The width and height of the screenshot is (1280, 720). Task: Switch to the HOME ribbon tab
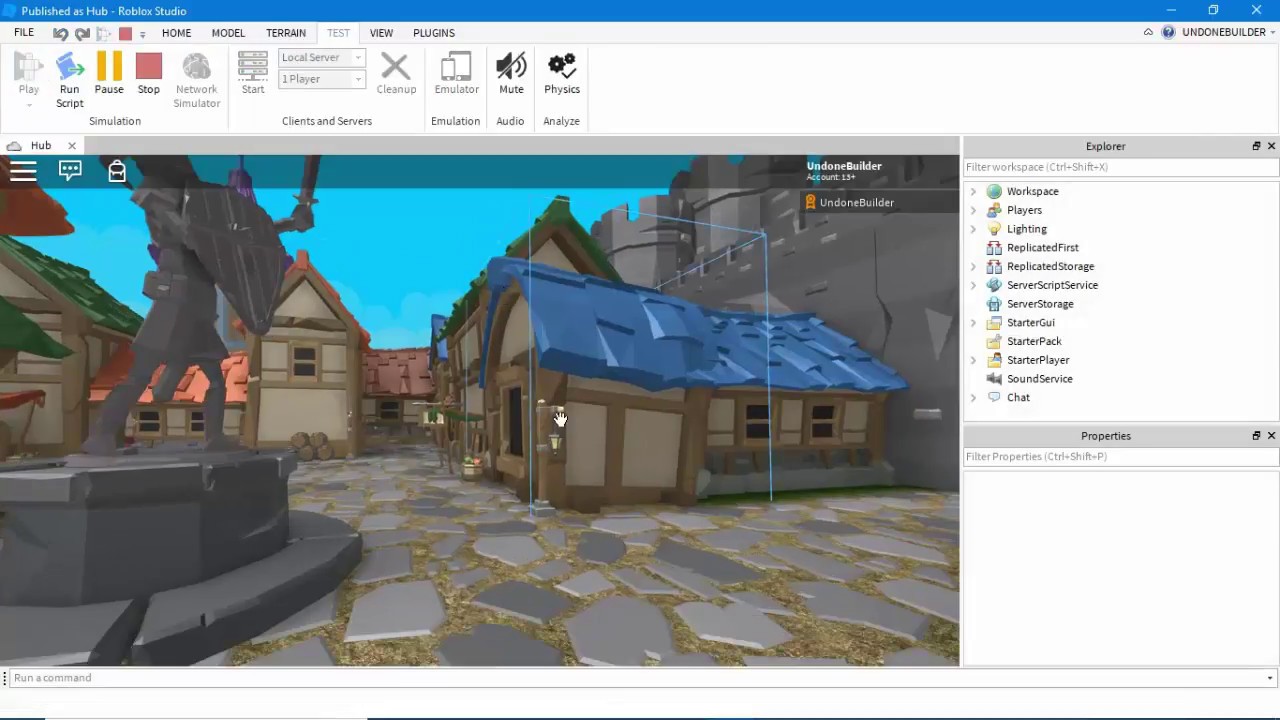point(176,33)
